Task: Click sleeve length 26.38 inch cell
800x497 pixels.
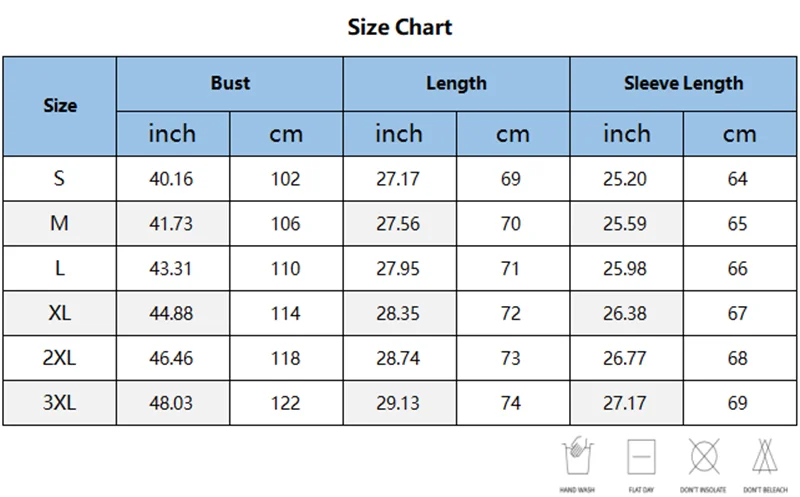Action: pos(627,313)
